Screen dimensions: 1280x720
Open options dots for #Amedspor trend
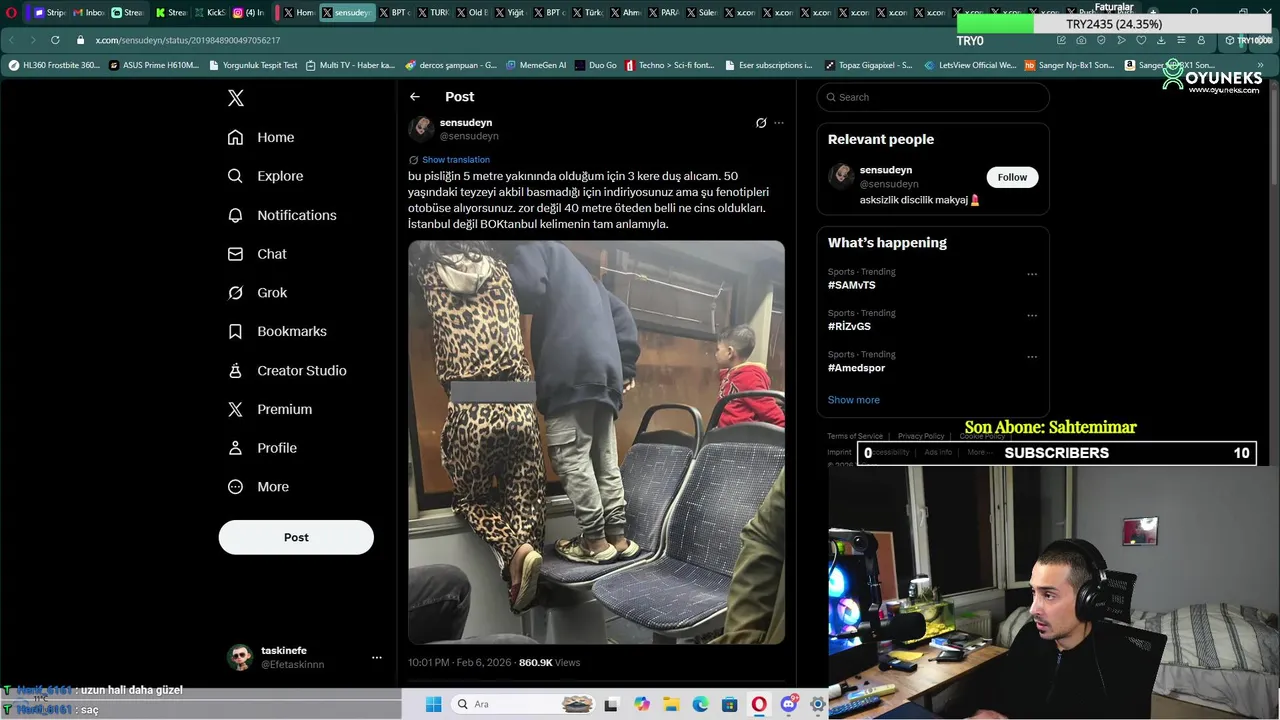[x=1032, y=356]
